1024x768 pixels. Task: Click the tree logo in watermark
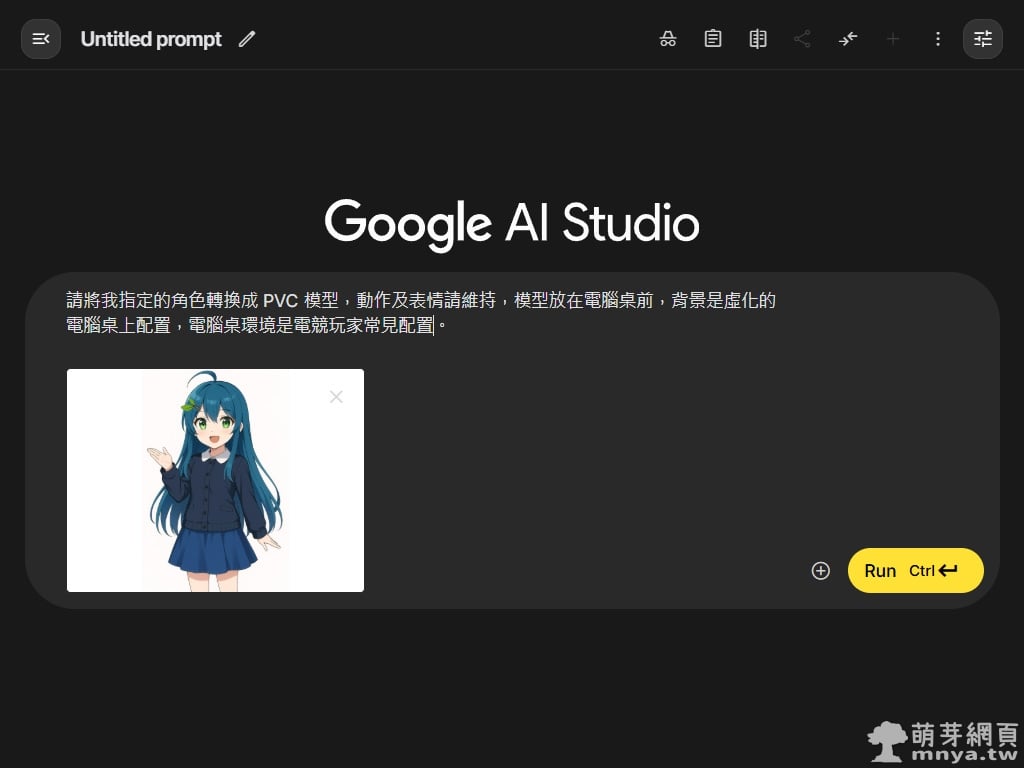(887, 741)
